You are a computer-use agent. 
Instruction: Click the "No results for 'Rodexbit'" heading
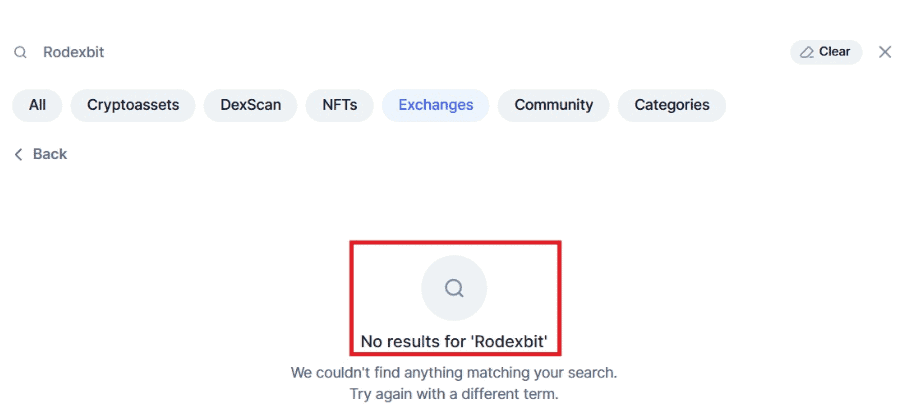click(x=454, y=341)
